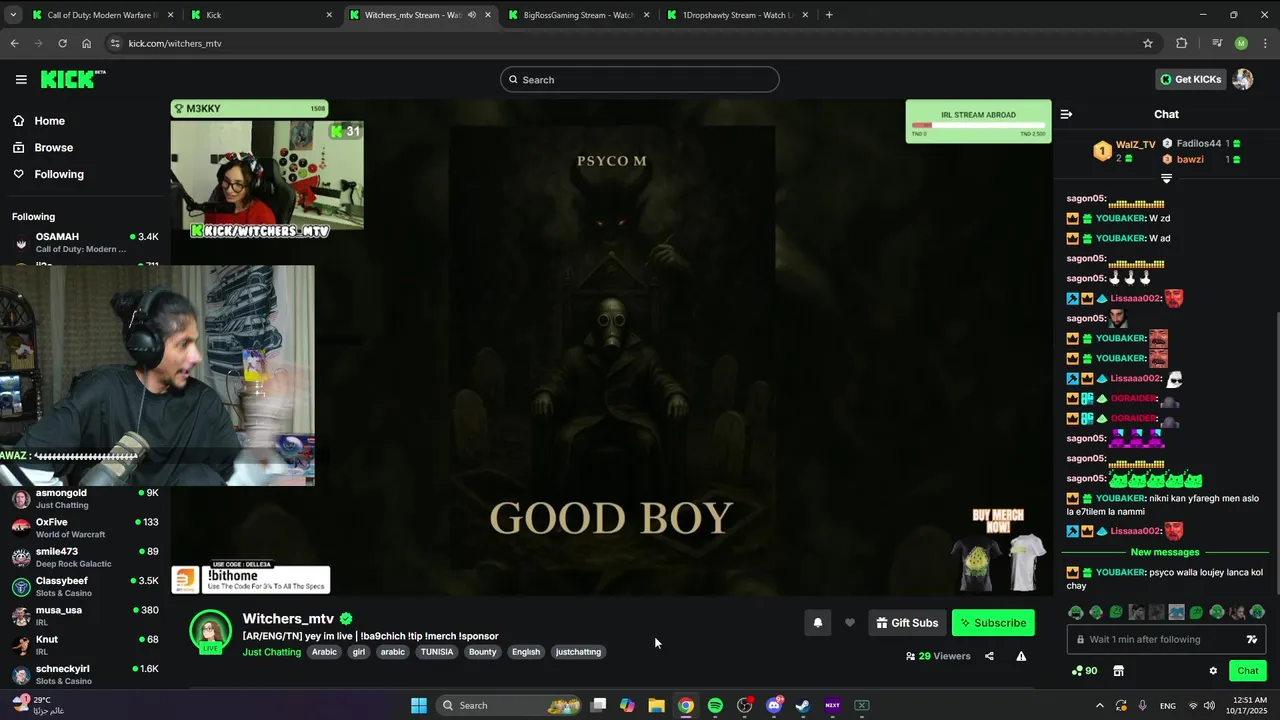
Task: Click the KICK logo
Action: 72,80
